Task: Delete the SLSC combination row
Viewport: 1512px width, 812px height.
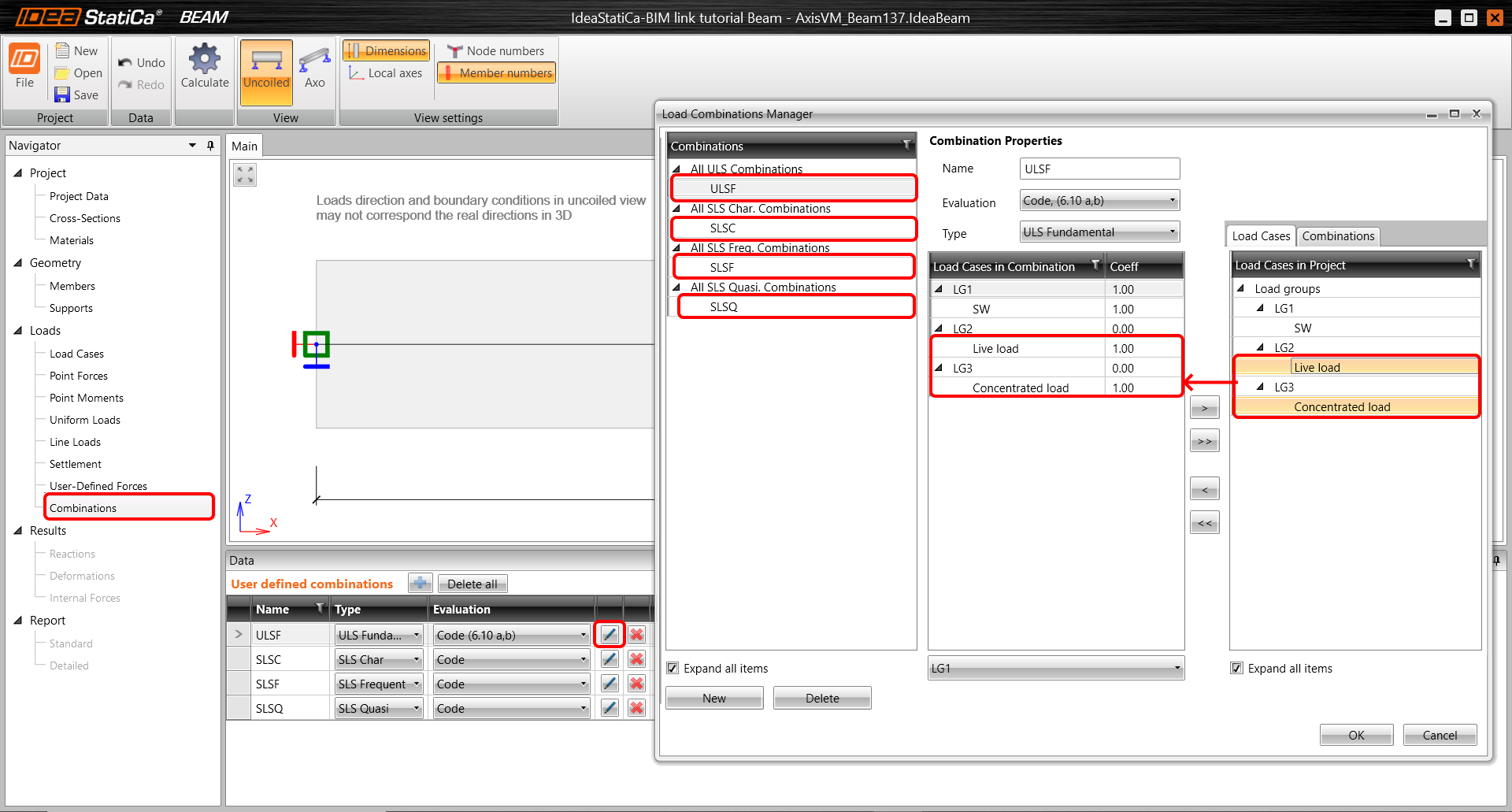Action: pos(637,659)
